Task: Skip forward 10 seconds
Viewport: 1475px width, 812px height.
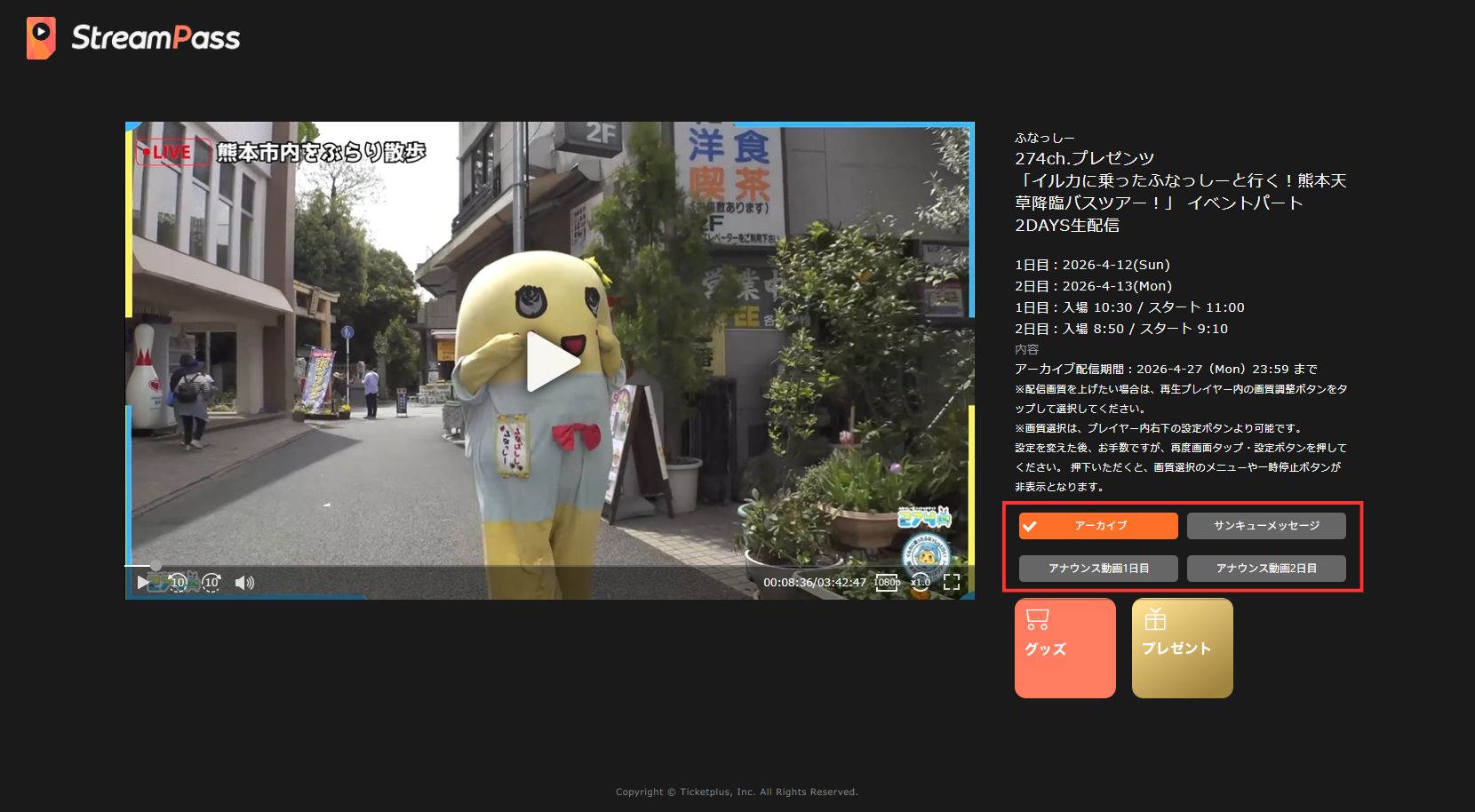Action: click(x=211, y=583)
